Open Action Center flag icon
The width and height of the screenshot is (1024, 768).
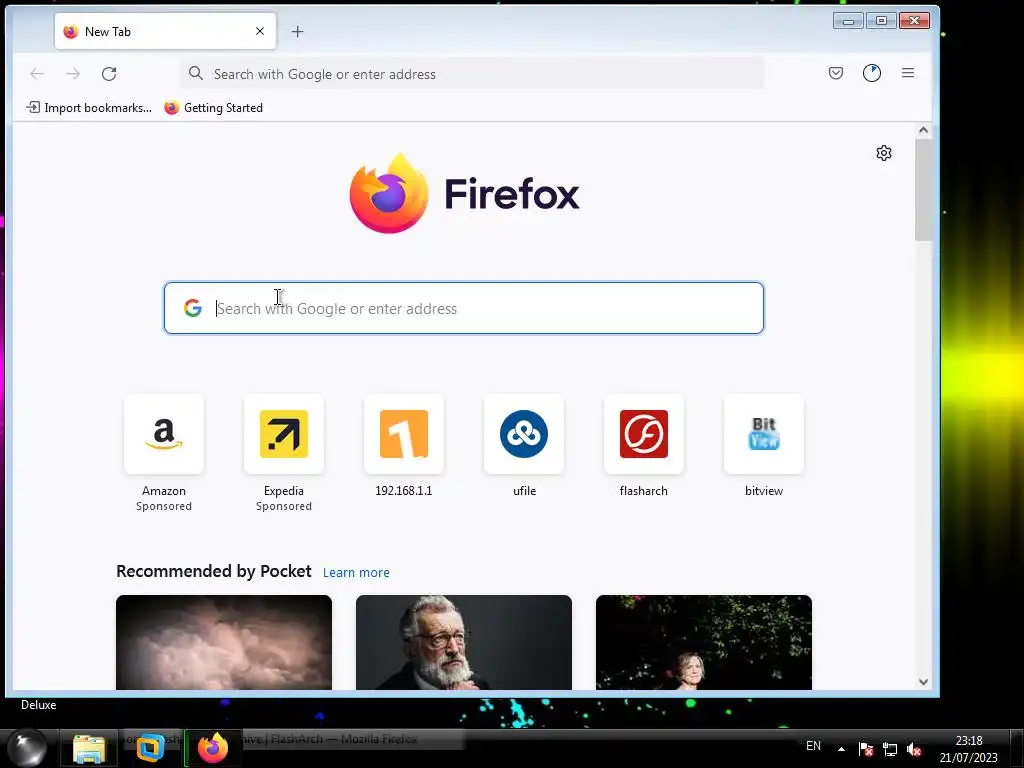click(x=866, y=749)
